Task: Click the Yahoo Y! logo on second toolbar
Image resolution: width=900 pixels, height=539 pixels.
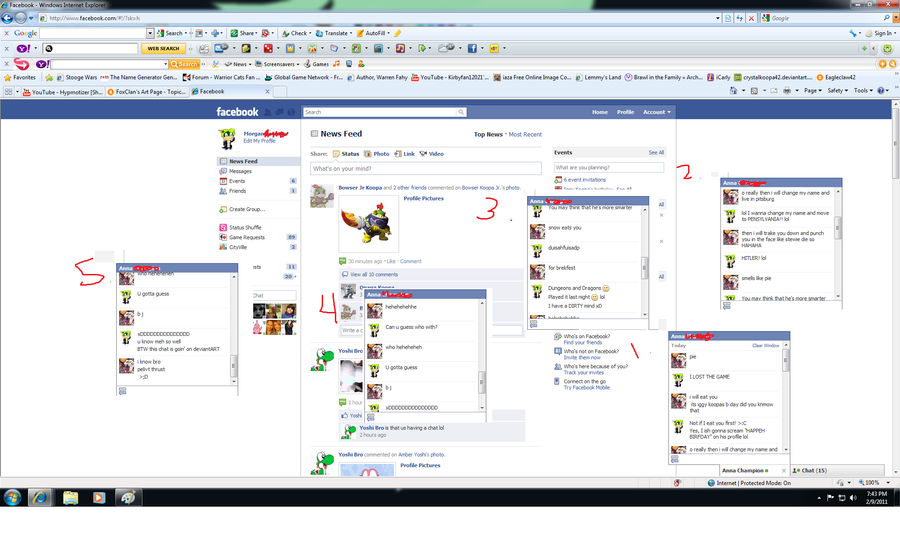Action: click(x=23, y=48)
